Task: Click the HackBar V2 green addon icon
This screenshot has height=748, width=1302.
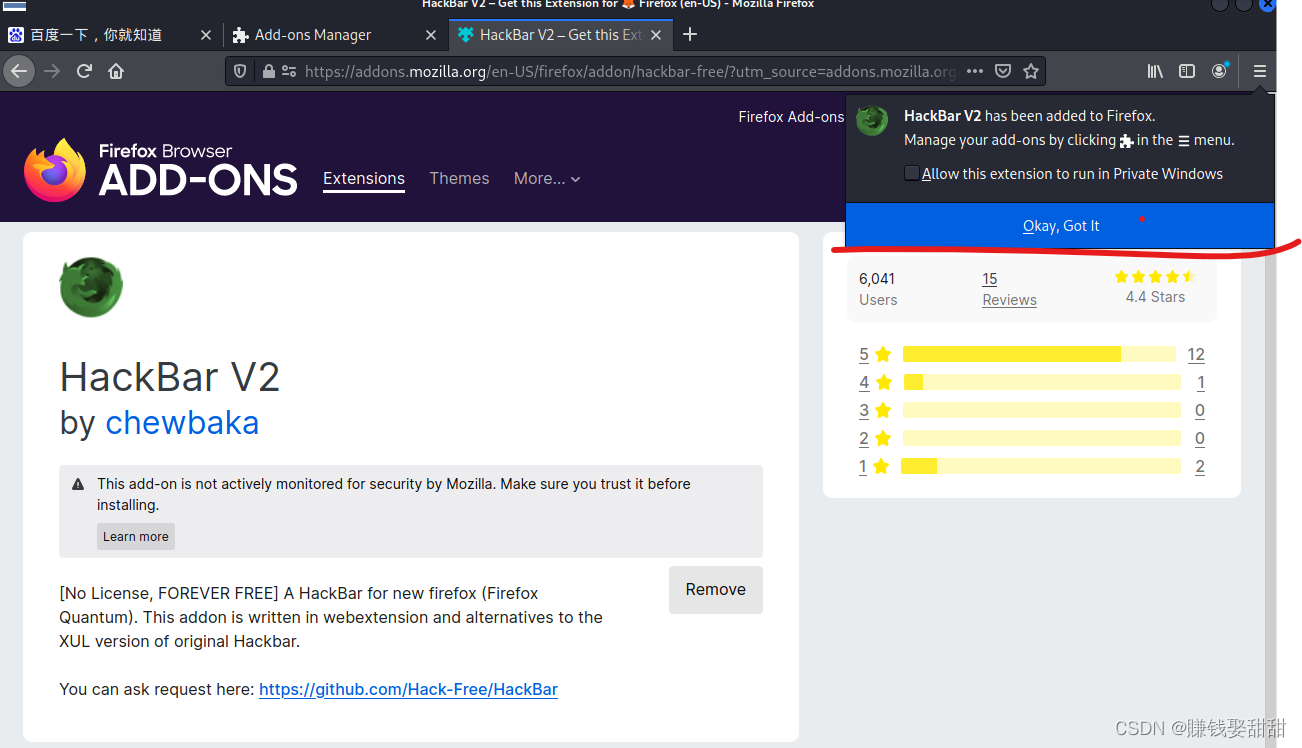Action: pos(91,287)
